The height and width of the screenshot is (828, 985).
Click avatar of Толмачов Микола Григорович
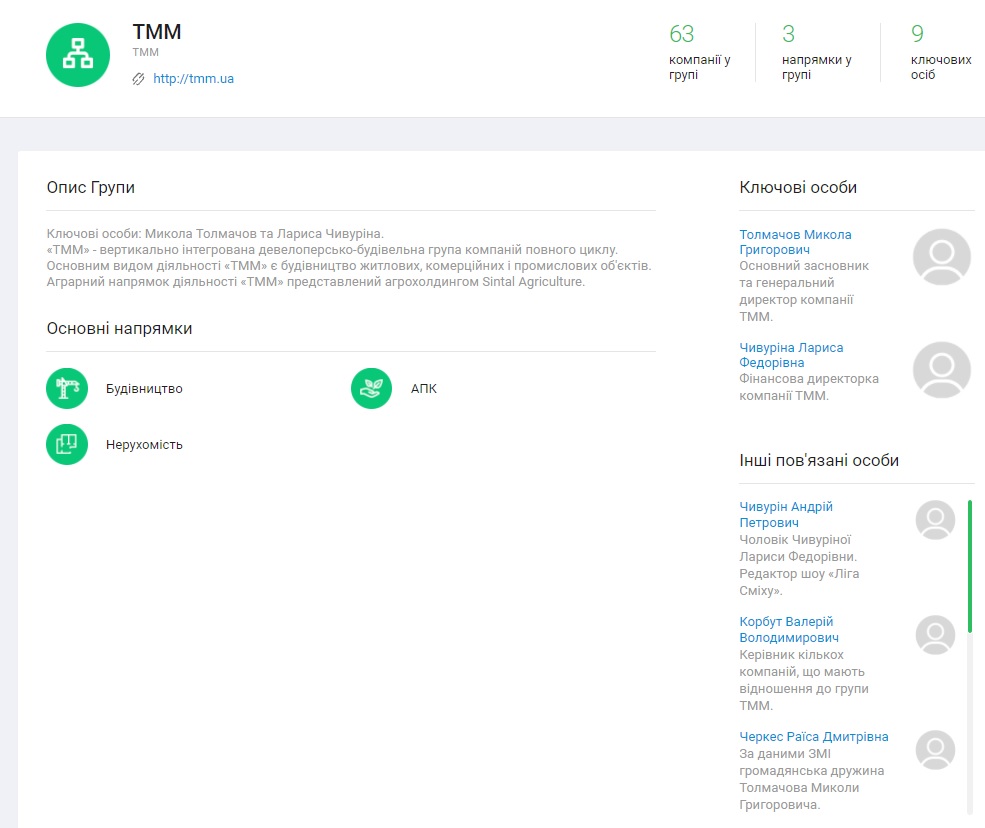point(941,257)
